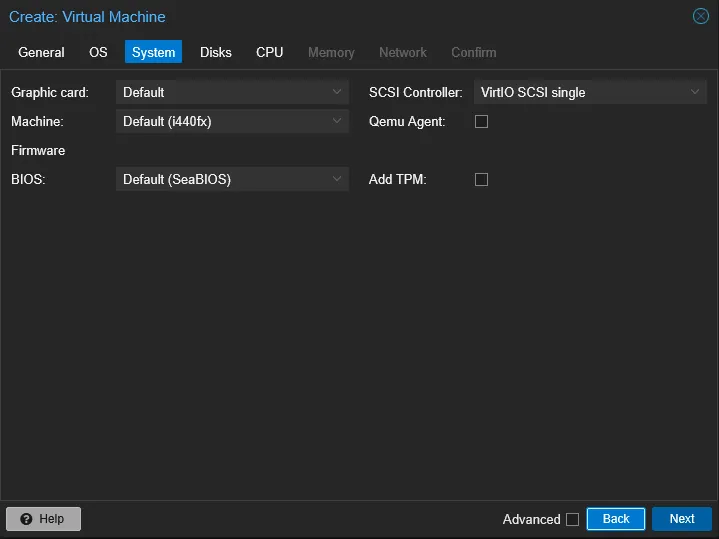This screenshot has width=719, height=539.
Task: Select the CPU tab
Action: click(x=269, y=52)
